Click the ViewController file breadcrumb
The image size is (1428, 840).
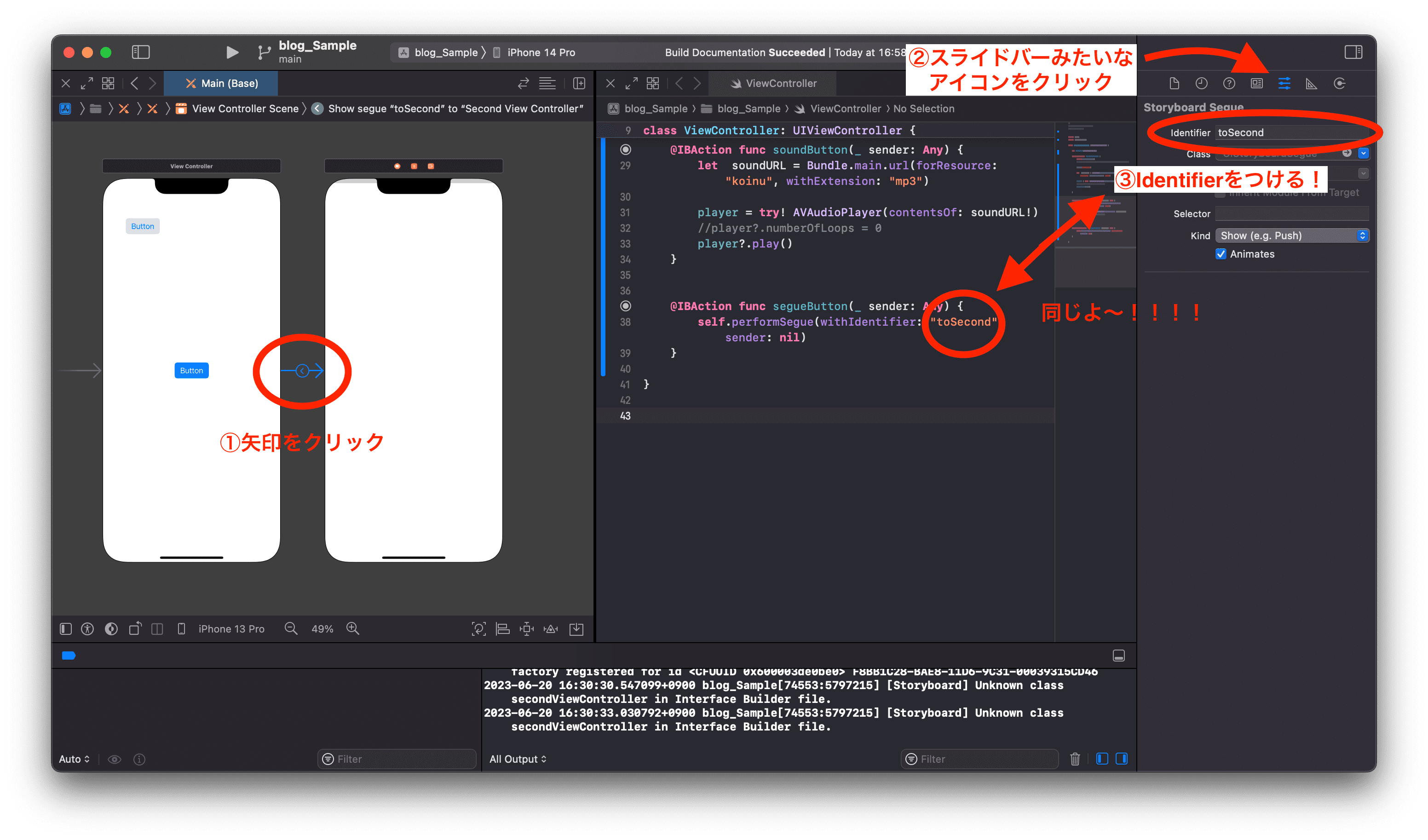(x=838, y=108)
